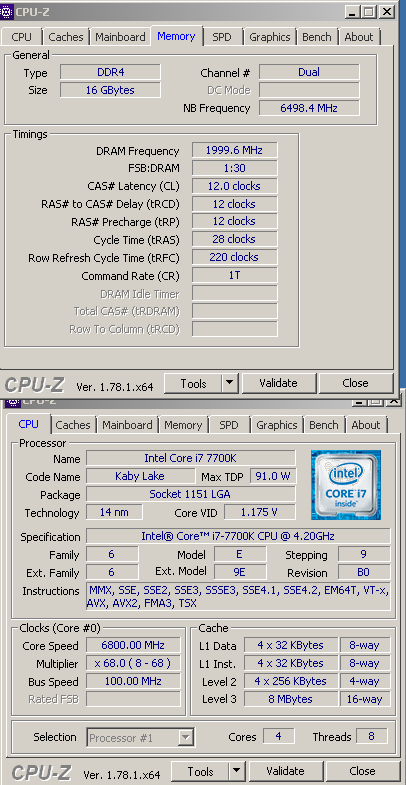Open the SPD tab in upper window
Screen dimensions: 406x785
(223, 37)
